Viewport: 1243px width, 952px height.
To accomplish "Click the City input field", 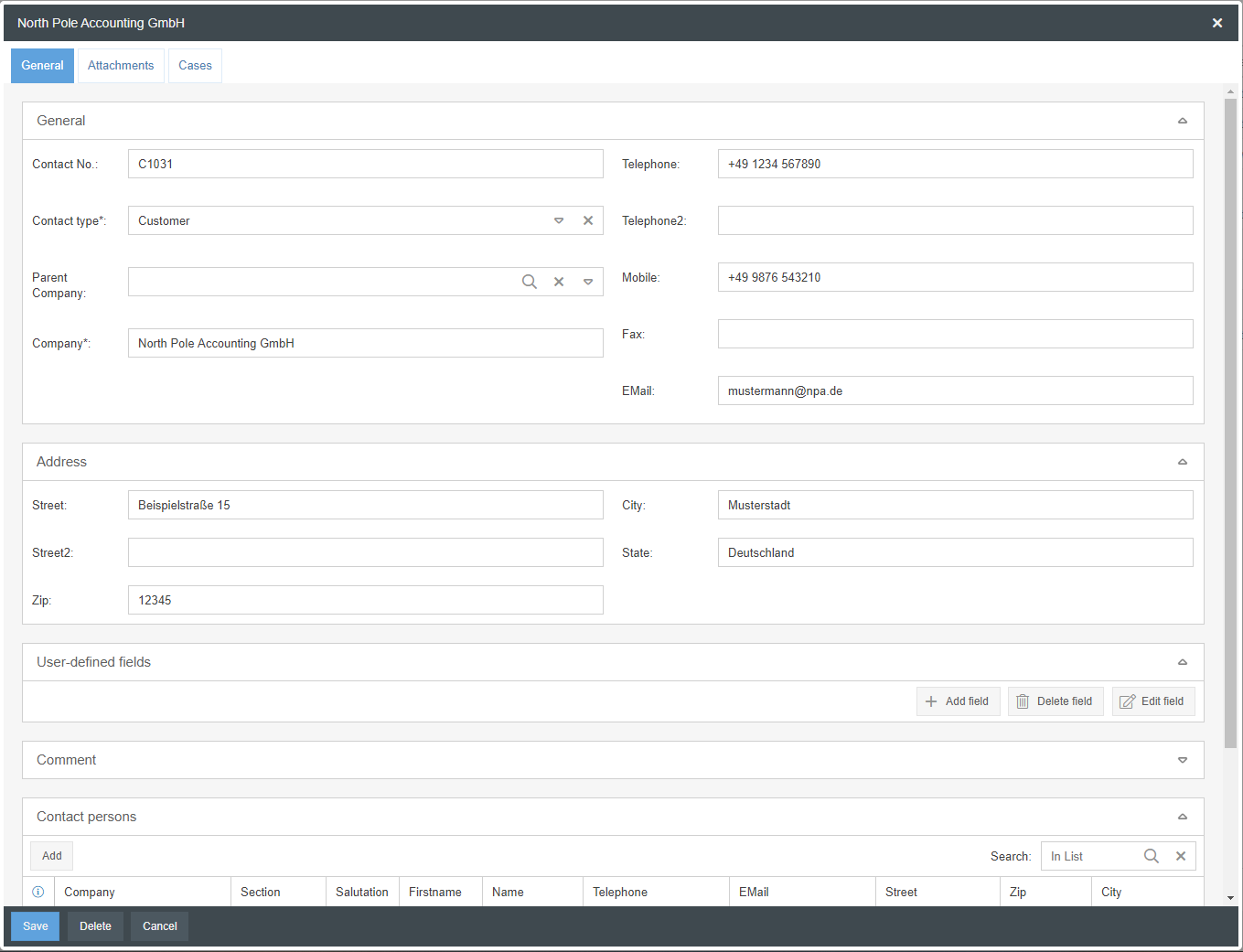I will [956, 505].
